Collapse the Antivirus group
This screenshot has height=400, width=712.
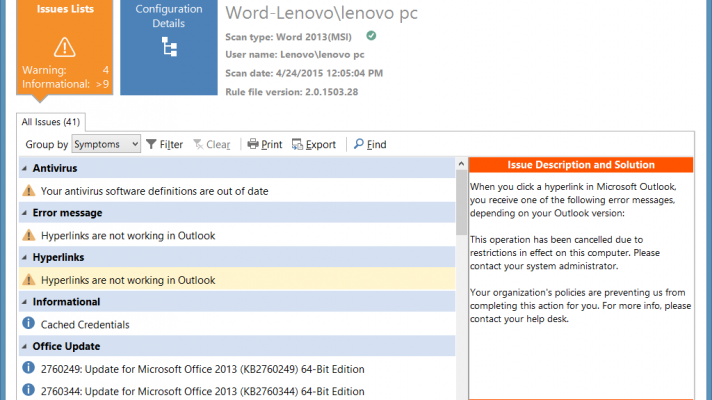tap(23, 168)
